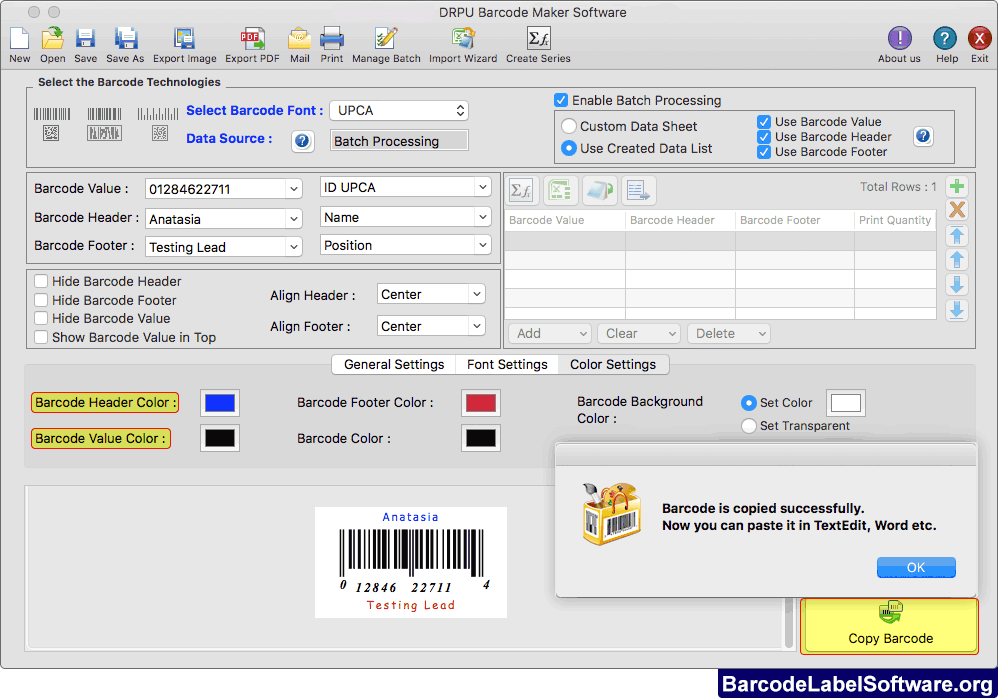Check Show Barcode Value in Top
The image size is (998, 698).
(41, 337)
